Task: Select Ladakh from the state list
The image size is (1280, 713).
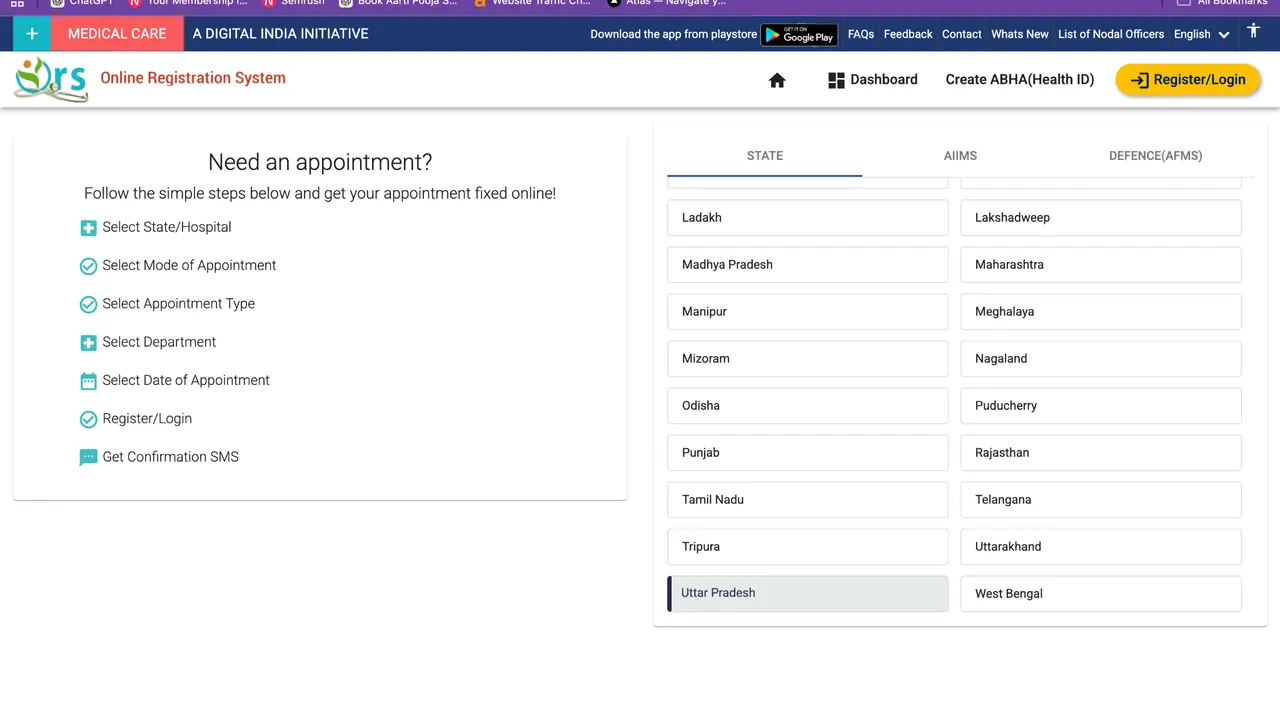Action: pyautogui.click(x=808, y=218)
